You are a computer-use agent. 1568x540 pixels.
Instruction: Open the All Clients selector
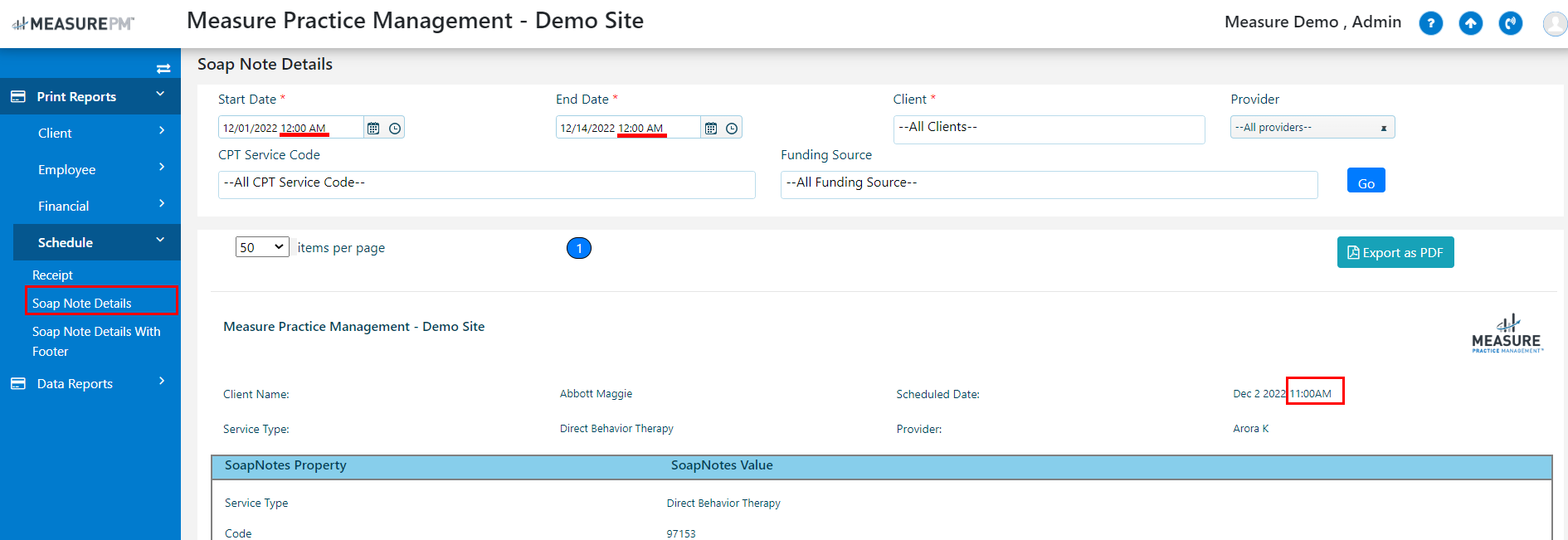1049,129
